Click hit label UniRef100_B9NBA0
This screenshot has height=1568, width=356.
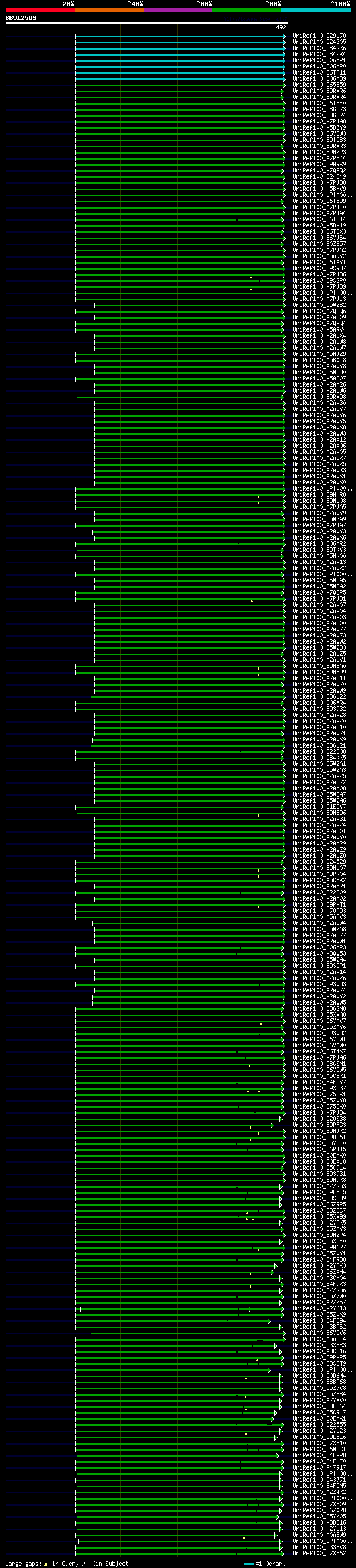click(319, 666)
